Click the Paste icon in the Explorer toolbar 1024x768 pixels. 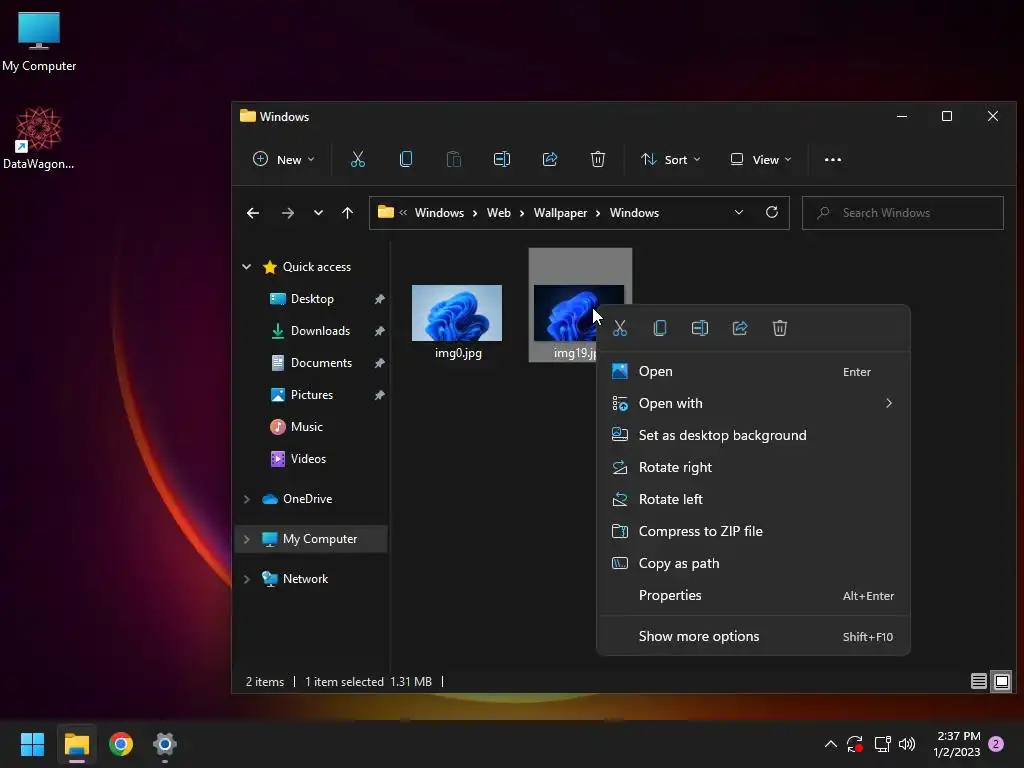pos(454,159)
